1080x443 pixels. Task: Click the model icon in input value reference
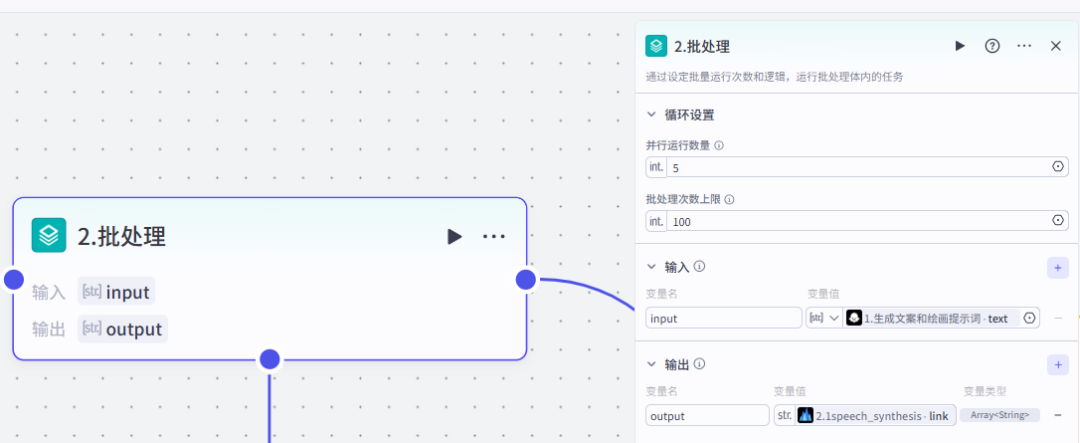click(x=854, y=318)
